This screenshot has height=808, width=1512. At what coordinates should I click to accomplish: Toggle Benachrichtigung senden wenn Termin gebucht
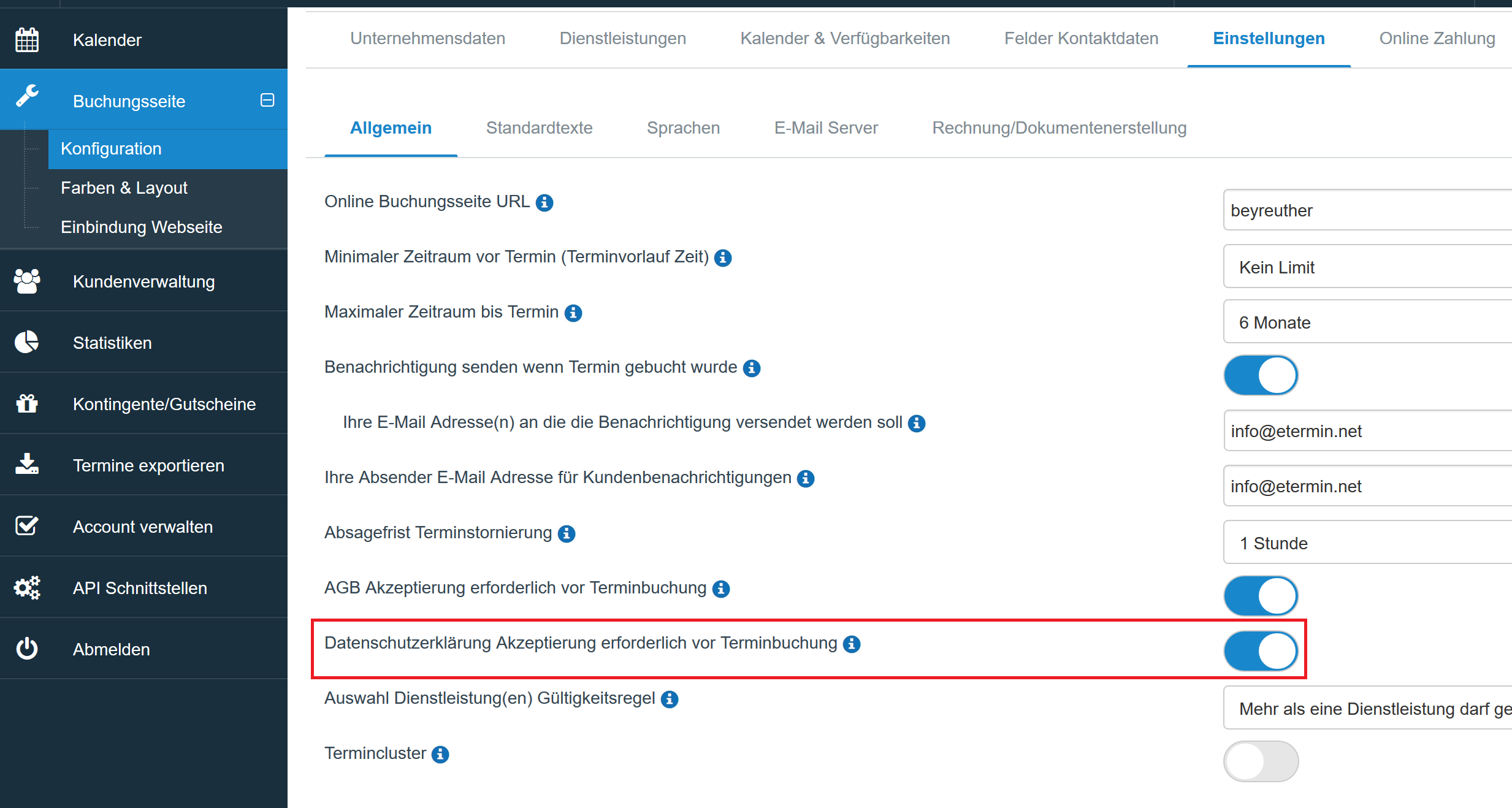coord(1261,375)
